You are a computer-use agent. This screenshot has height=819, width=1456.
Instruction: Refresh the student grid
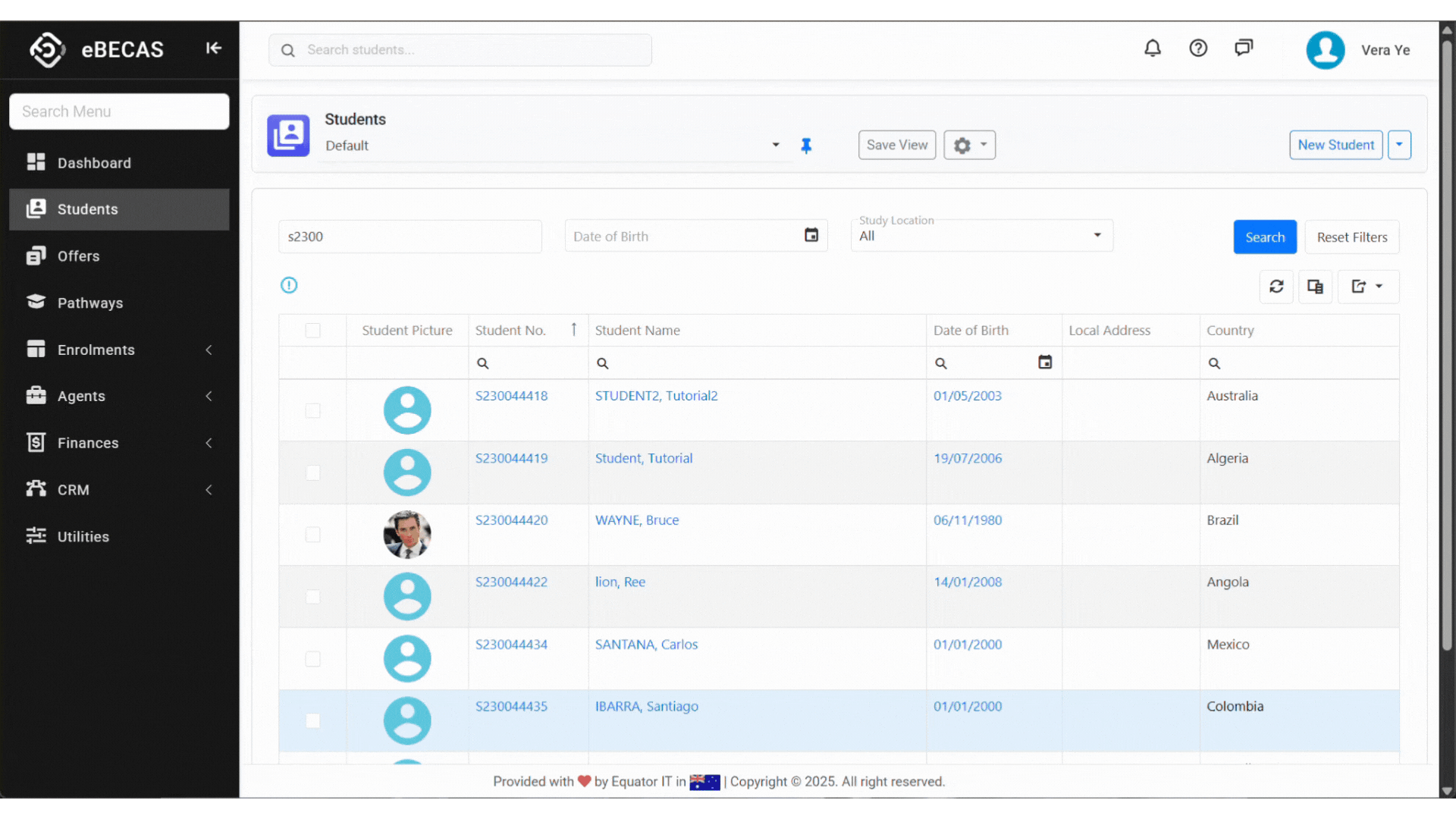[x=1276, y=287]
